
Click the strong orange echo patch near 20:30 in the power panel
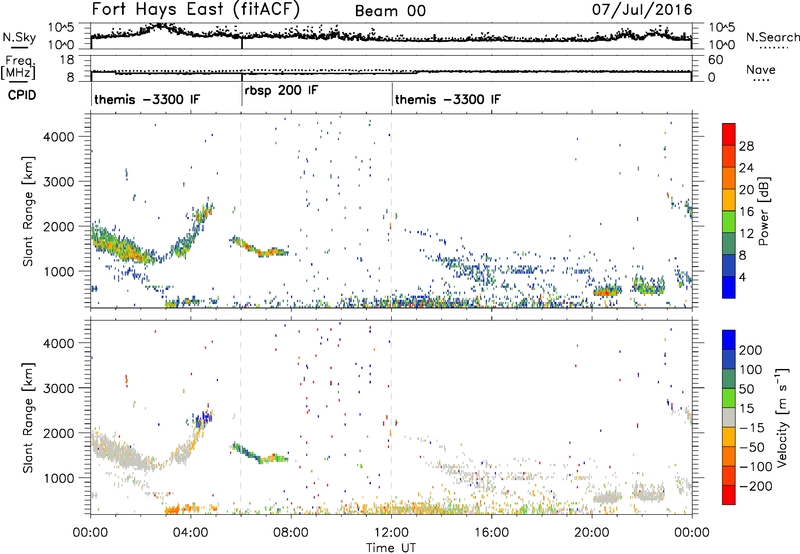pyautogui.click(x=607, y=292)
